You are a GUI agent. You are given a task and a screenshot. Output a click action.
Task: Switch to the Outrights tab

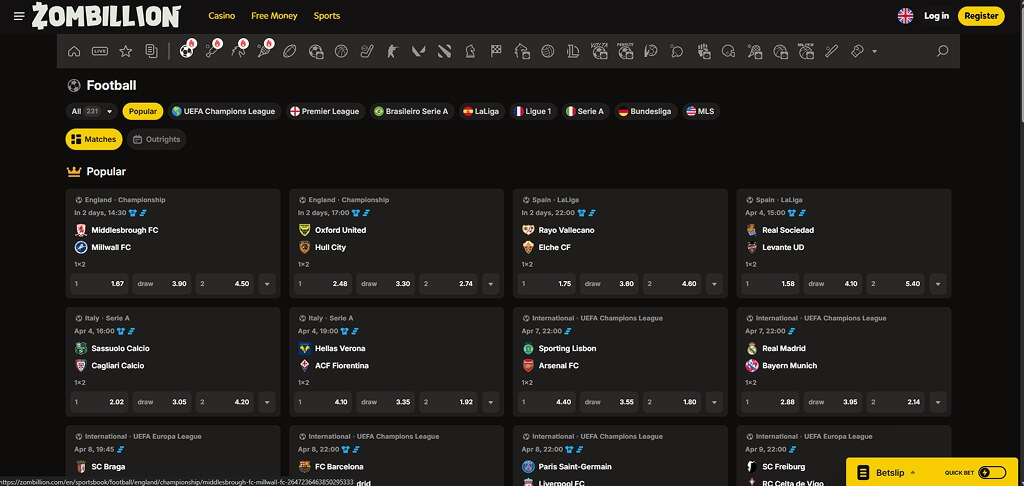(x=157, y=139)
